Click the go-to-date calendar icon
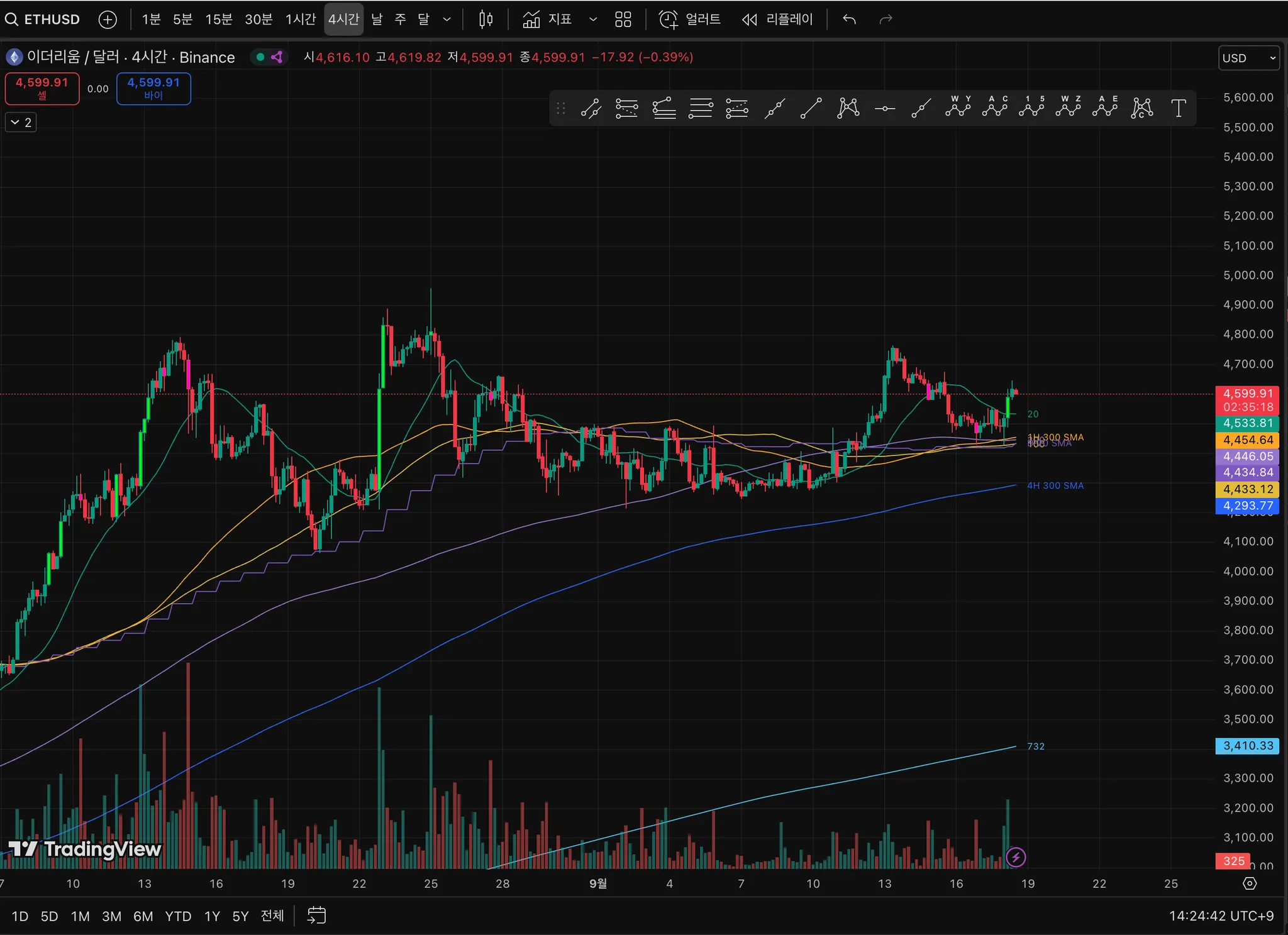Image resolution: width=1288 pixels, height=935 pixels. [316, 916]
